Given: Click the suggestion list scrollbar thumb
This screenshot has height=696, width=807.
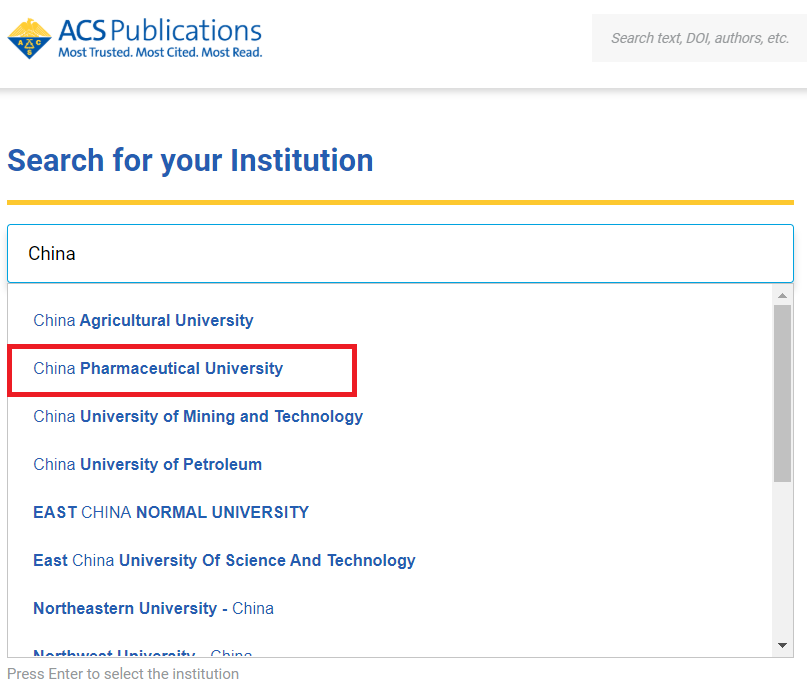Looking at the screenshot, I should pyautogui.click(x=783, y=390).
